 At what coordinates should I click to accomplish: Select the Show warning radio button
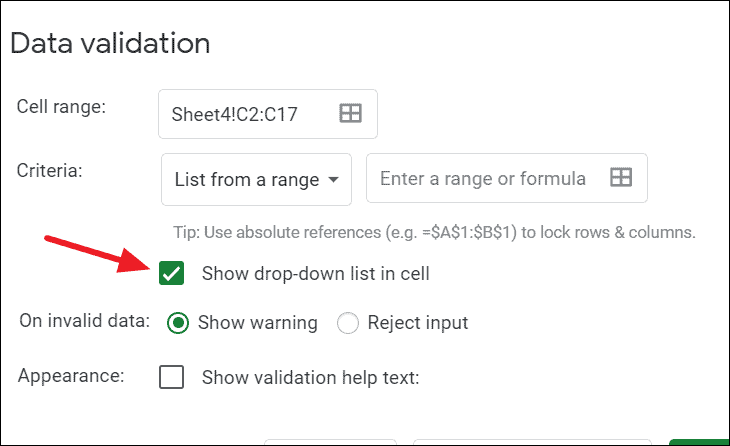[178, 323]
